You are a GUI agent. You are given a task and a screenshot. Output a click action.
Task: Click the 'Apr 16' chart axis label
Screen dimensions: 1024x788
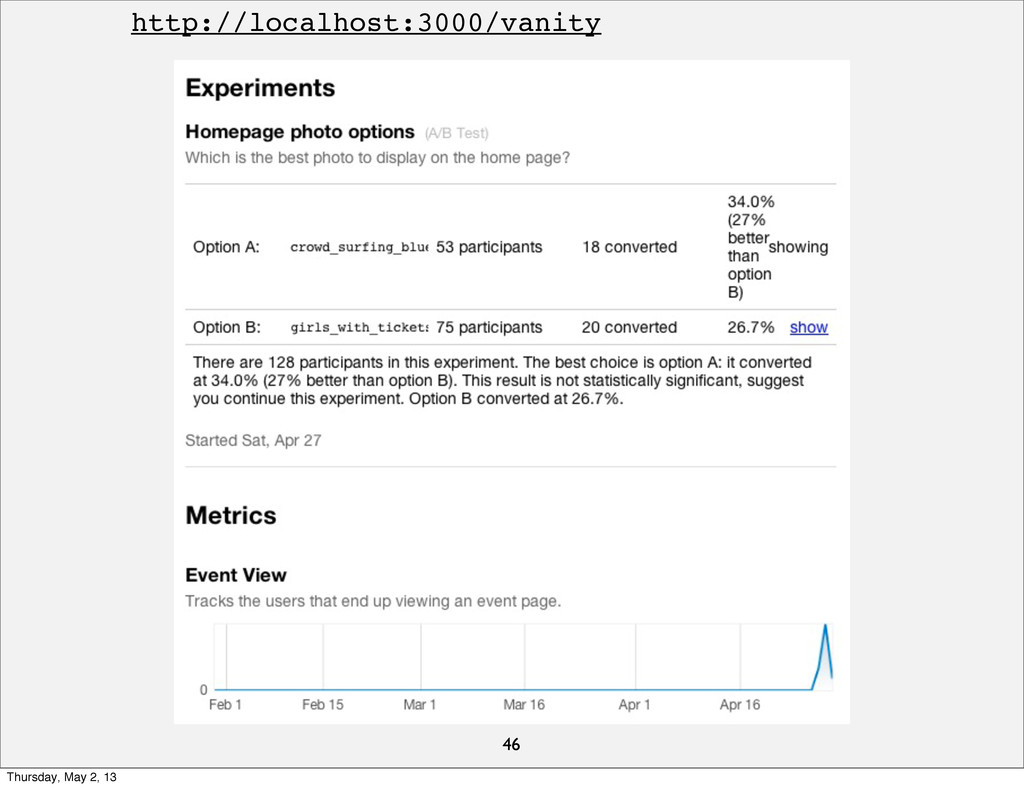coord(740,705)
